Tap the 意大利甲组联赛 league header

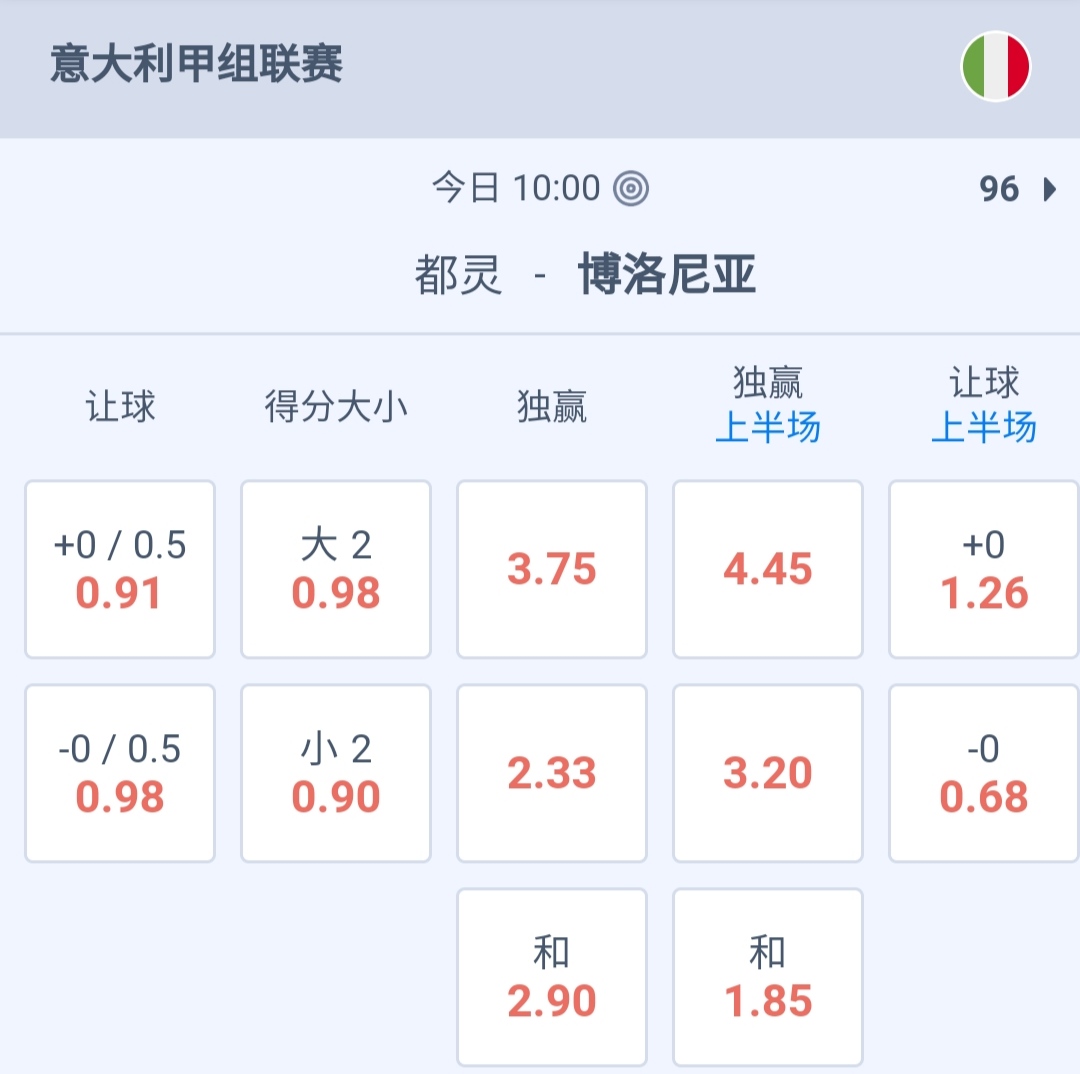(x=197, y=65)
